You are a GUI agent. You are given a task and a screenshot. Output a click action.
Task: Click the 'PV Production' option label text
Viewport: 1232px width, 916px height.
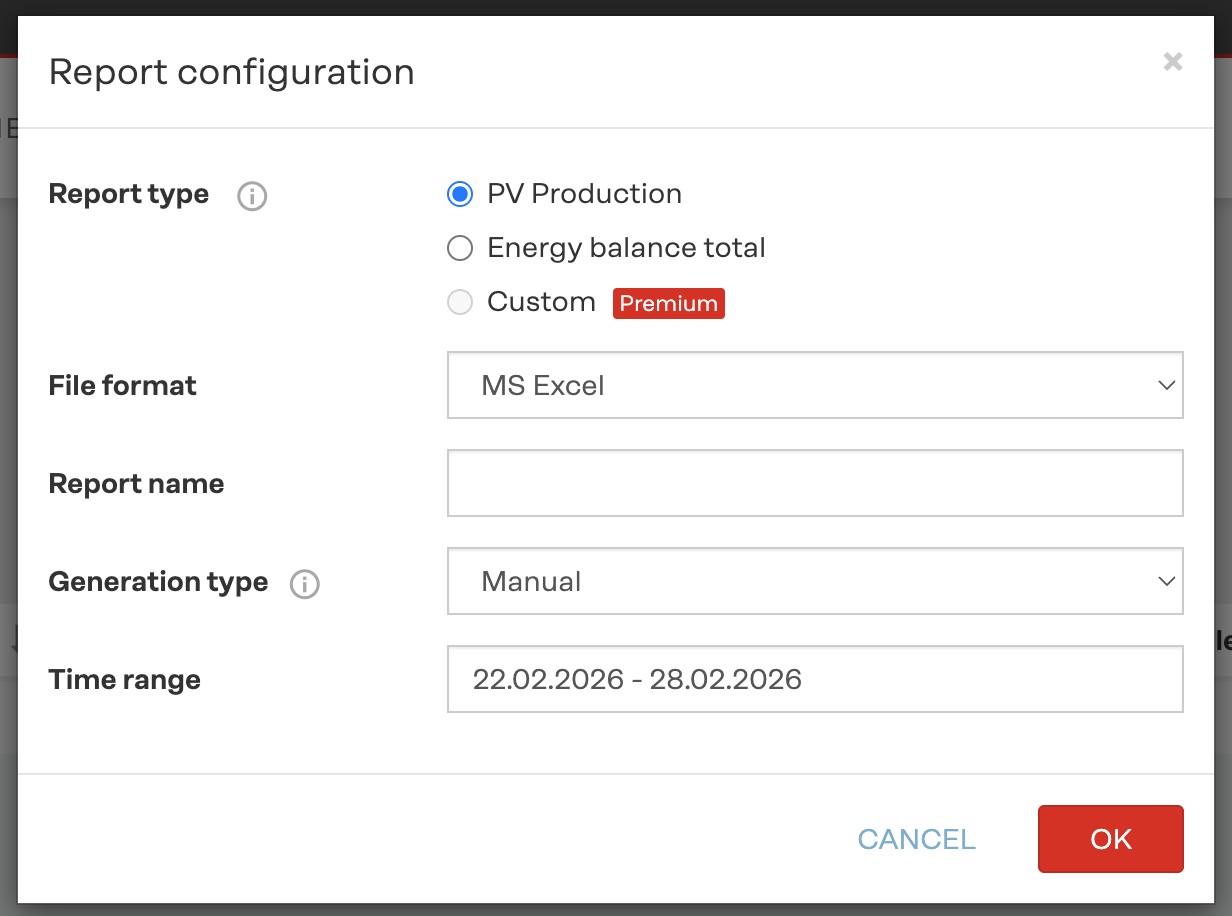pos(584,194)
